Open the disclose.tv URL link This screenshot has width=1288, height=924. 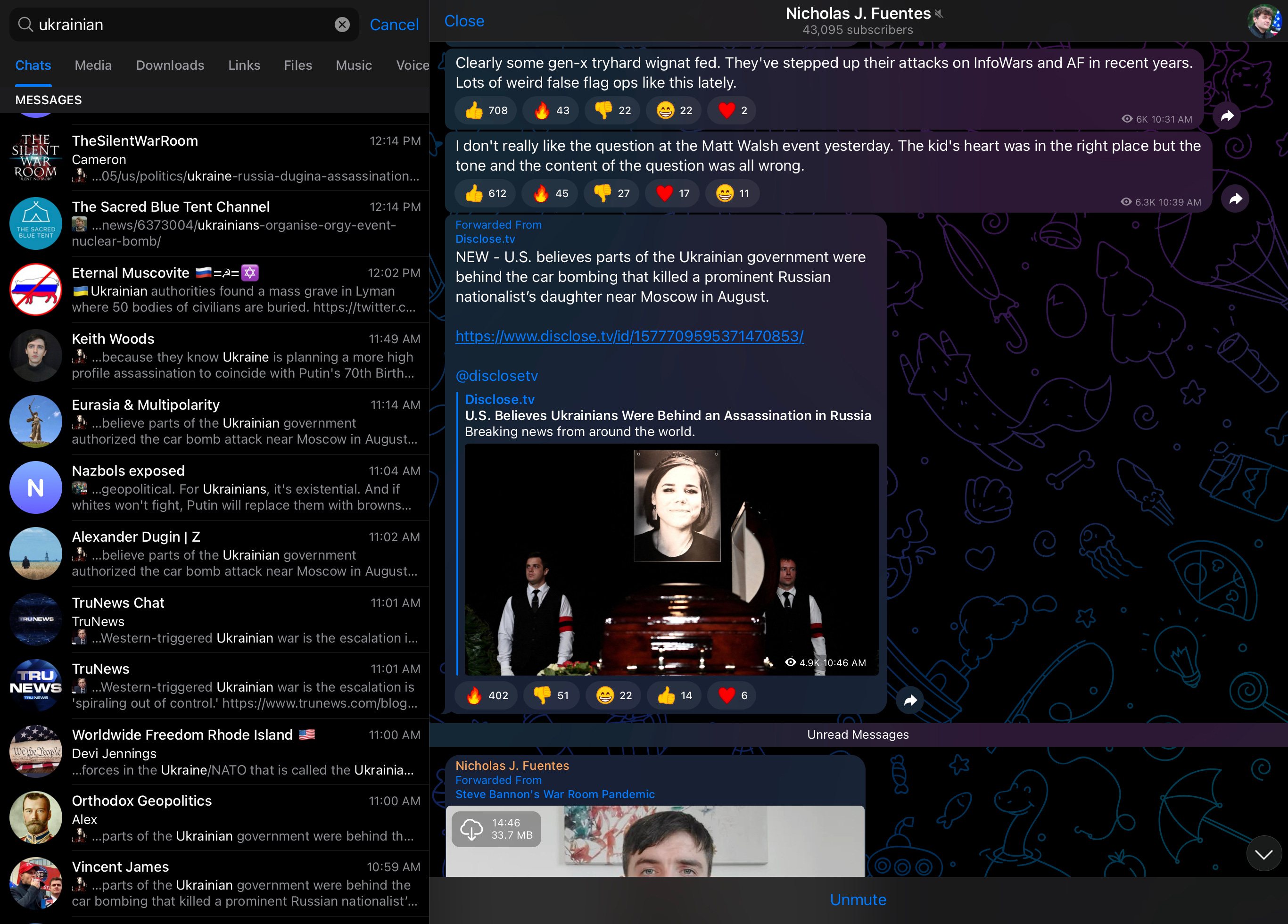629,336
